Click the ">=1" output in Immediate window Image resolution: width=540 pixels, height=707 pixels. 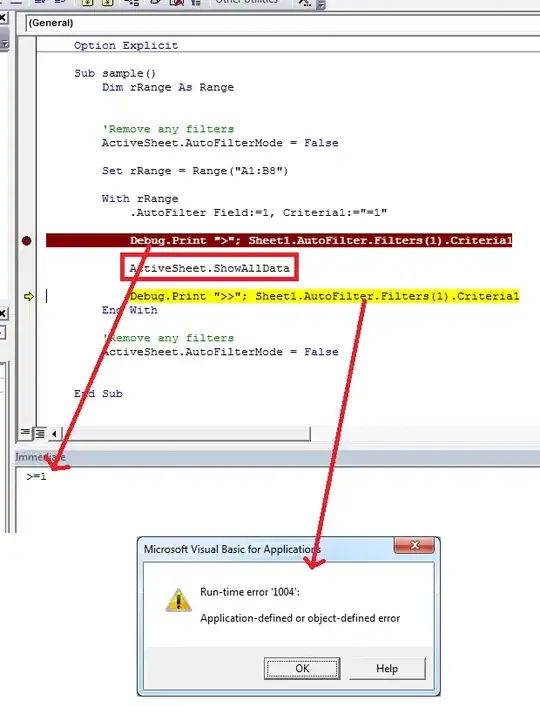(x=36, y=477)
